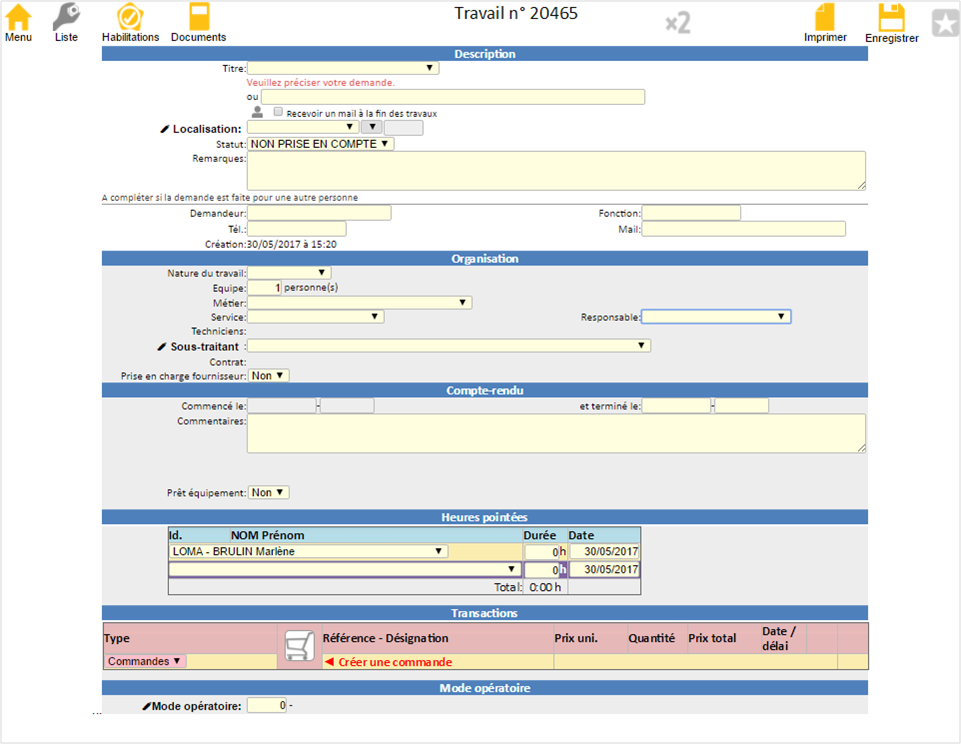Click the 'NOM Prénom' column header

tap(267, 535)
